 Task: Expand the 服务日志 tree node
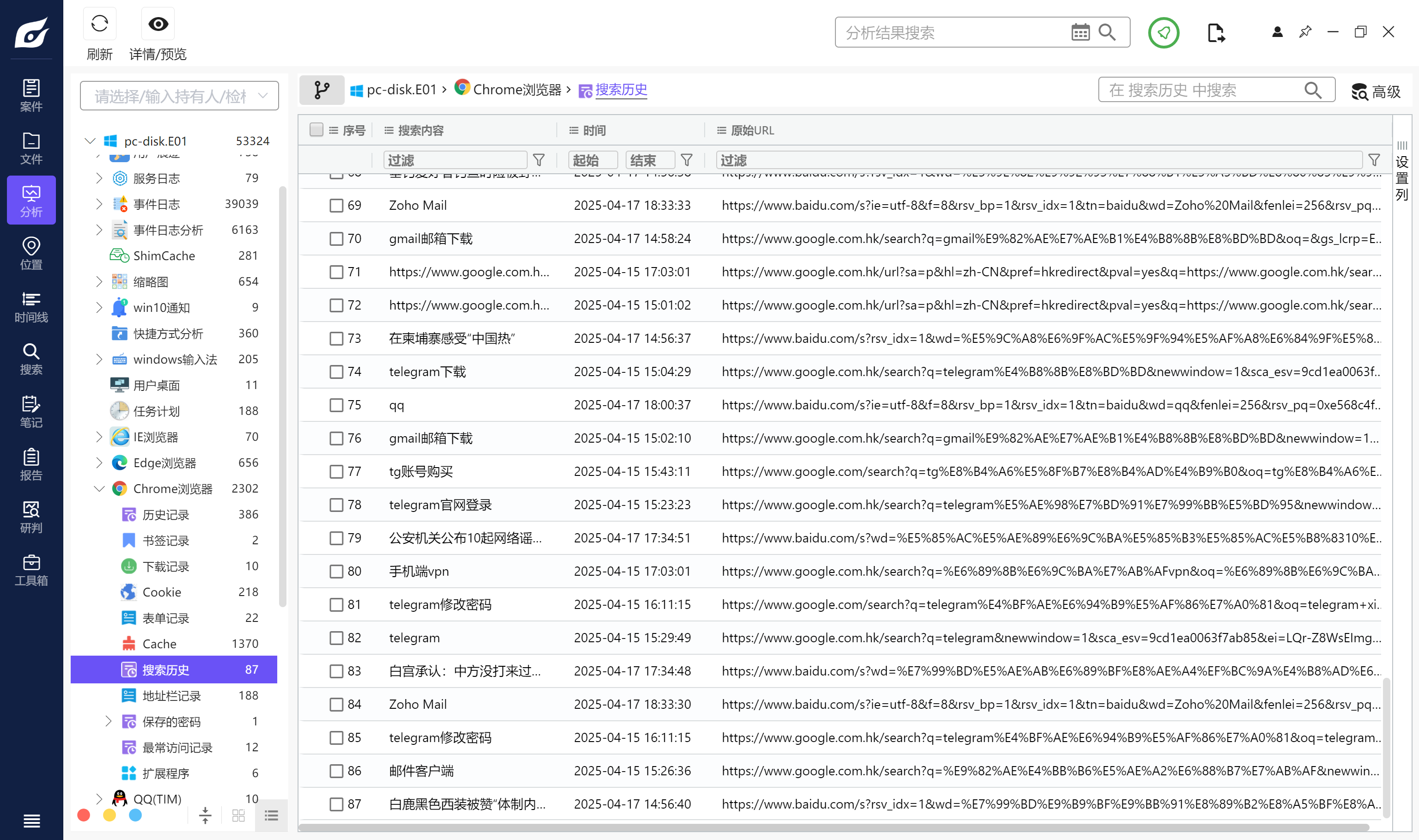[x=99, y=178]
